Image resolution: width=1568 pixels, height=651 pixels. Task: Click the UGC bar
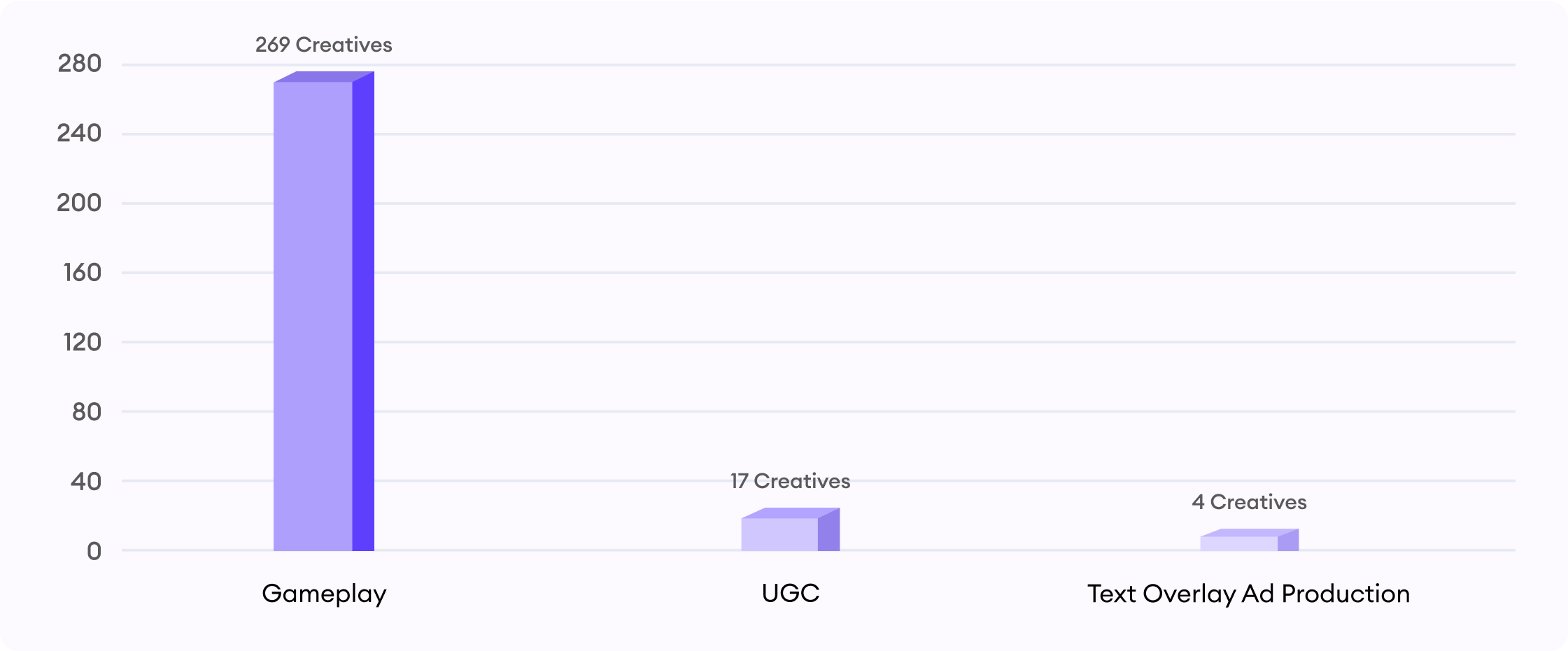[791, 529]
